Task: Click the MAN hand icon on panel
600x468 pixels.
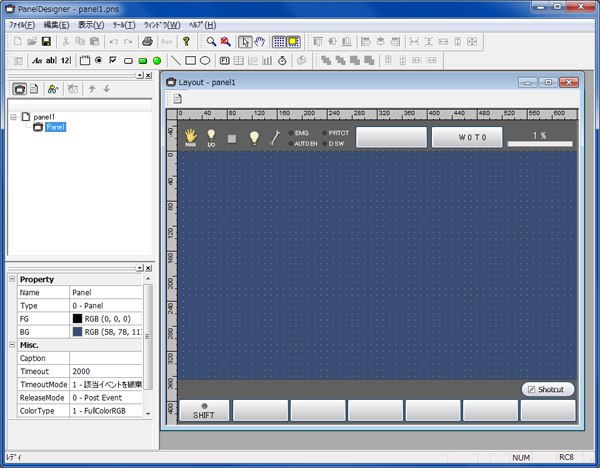Action: pyautogui.click(x=190, y=136)
